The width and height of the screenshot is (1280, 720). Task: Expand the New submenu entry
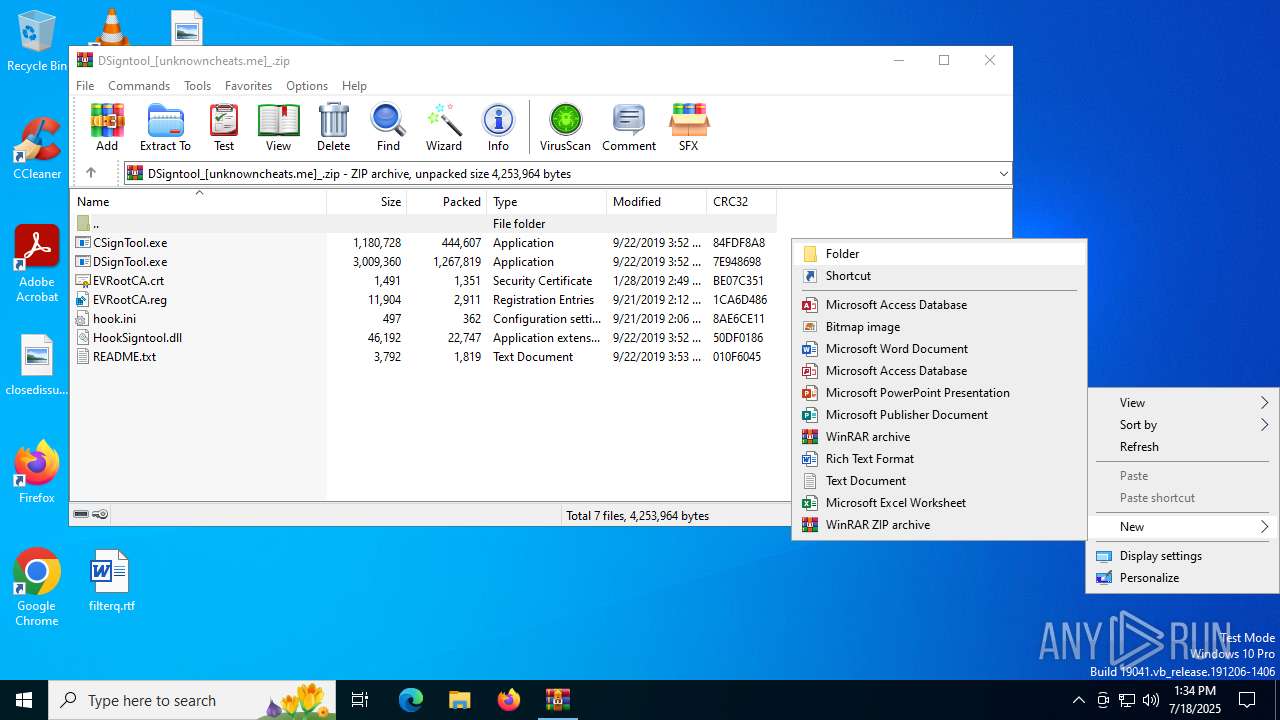(1182, 527)
